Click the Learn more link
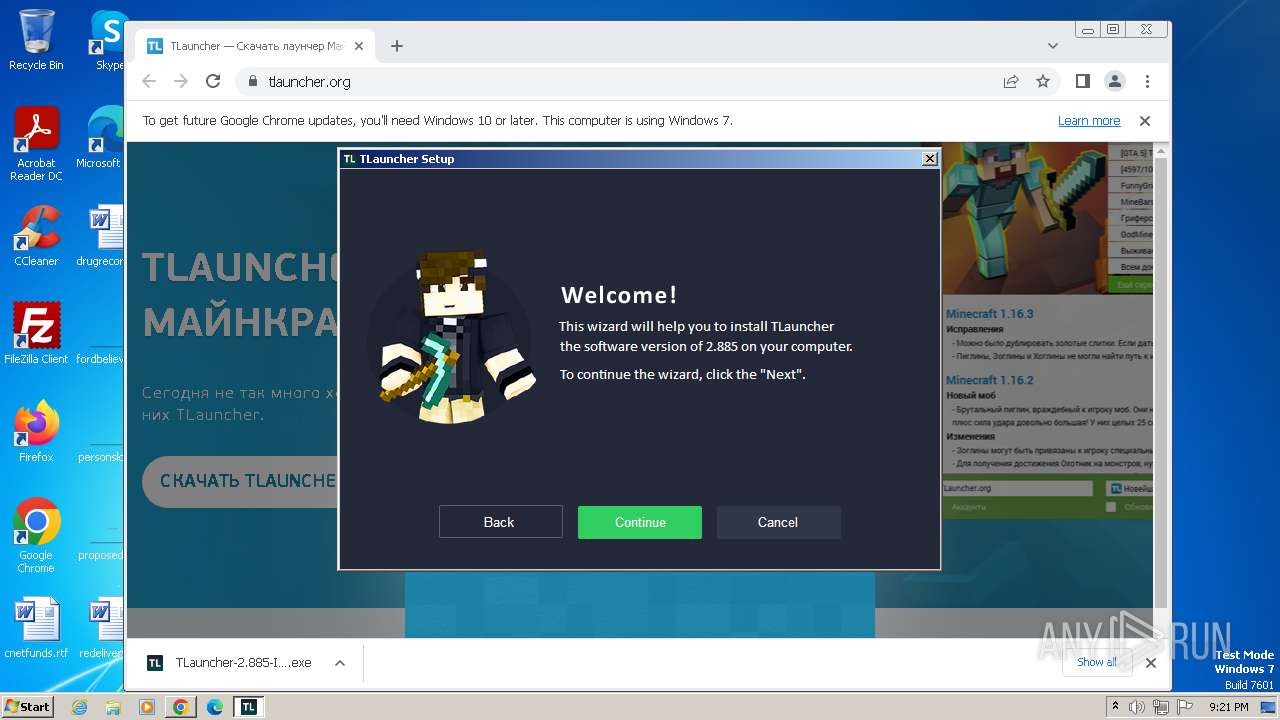 pos(1089,120)
